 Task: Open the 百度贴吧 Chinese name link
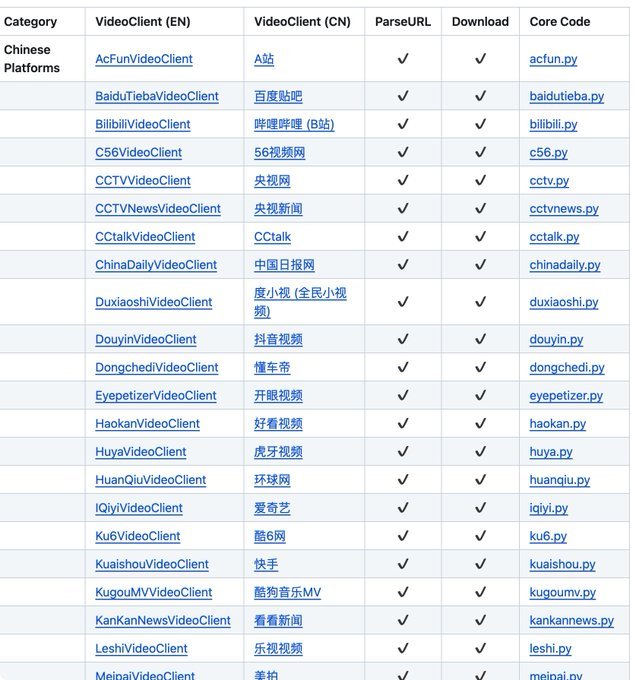[278, 96]
